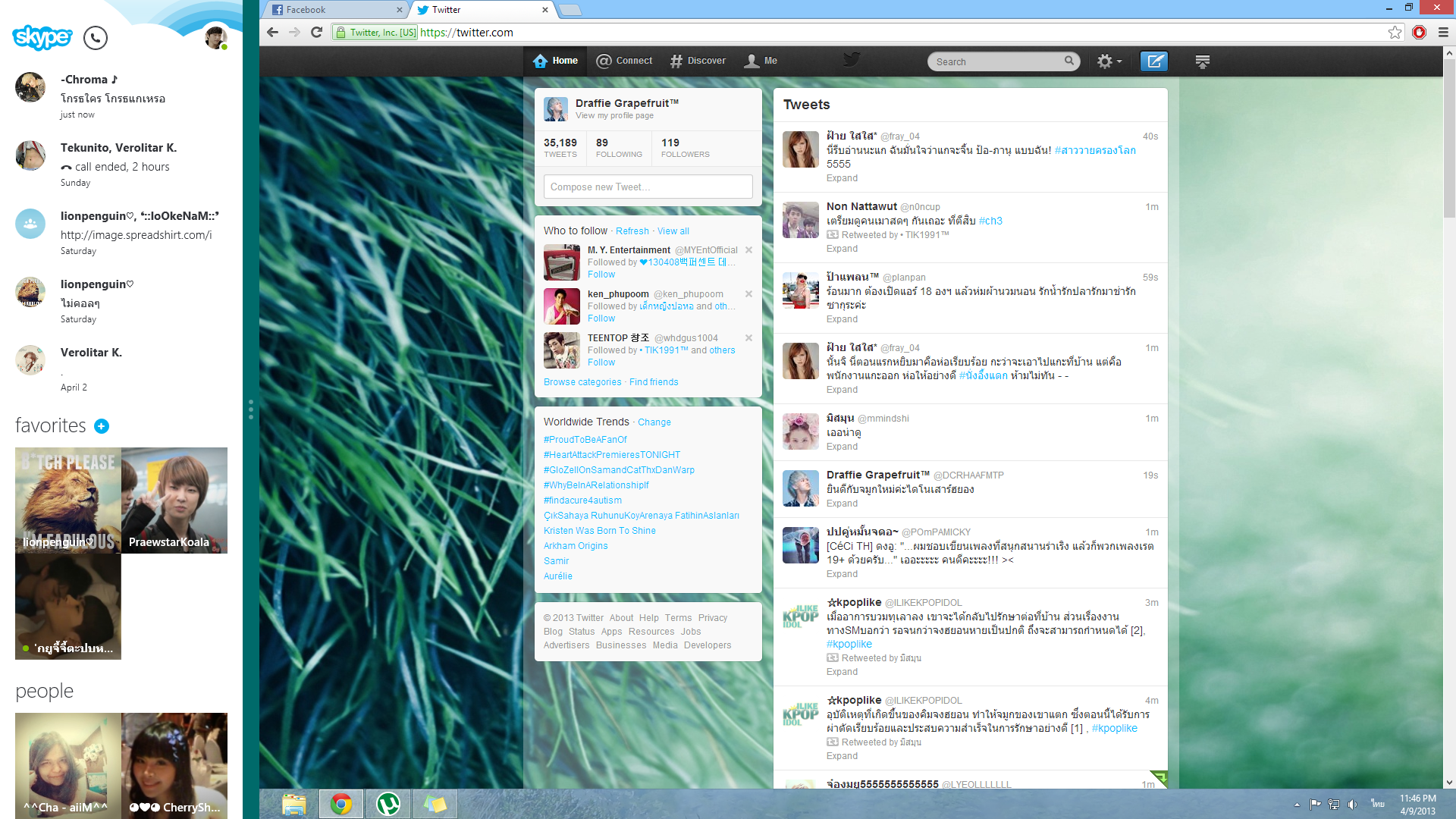This screenshot has height=819, width=1456.
Task: Open PraewstarKoala favorite contact thumbnail
Action: [174, 500]
